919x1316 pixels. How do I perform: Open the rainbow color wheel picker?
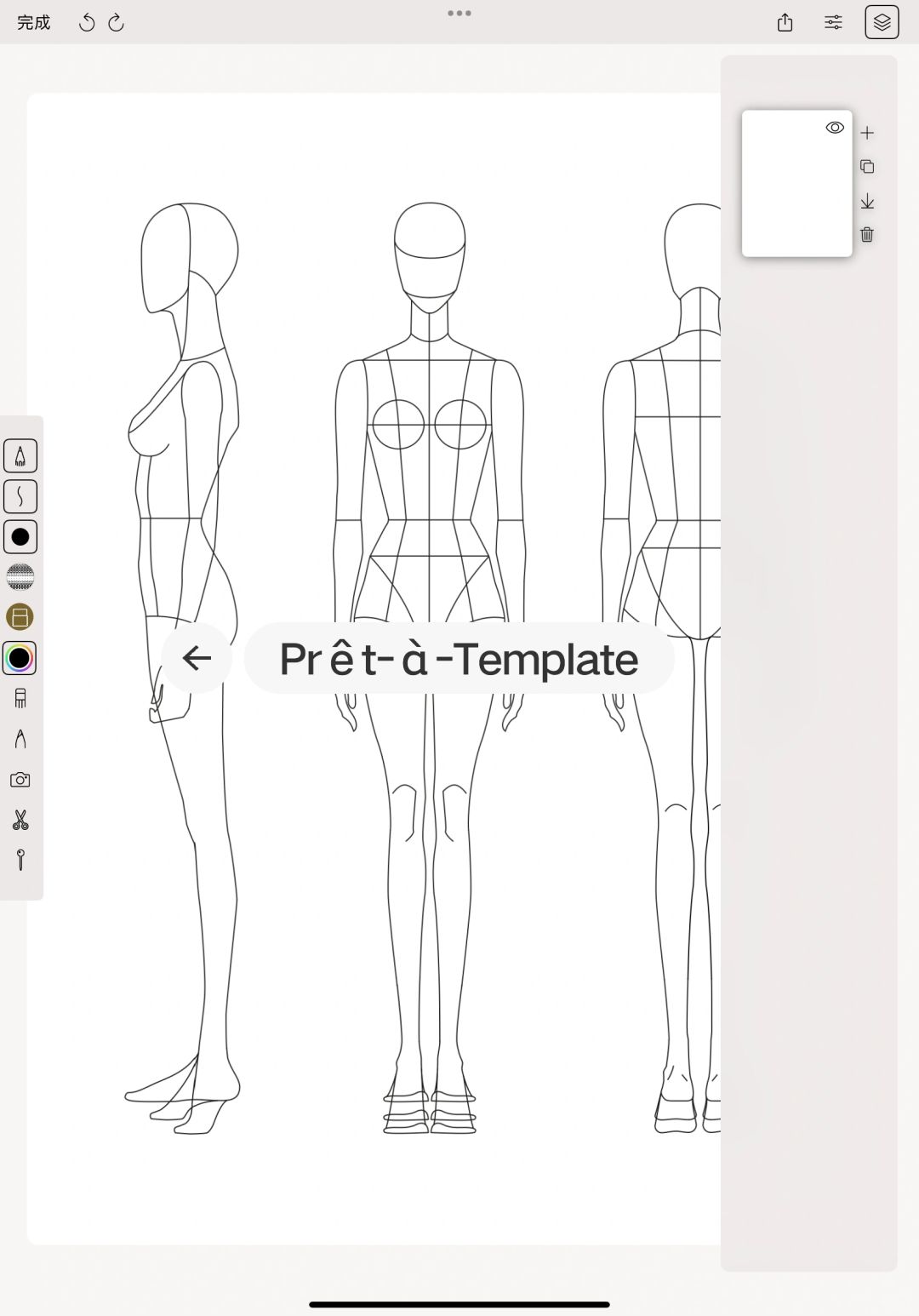pos(20,658)
